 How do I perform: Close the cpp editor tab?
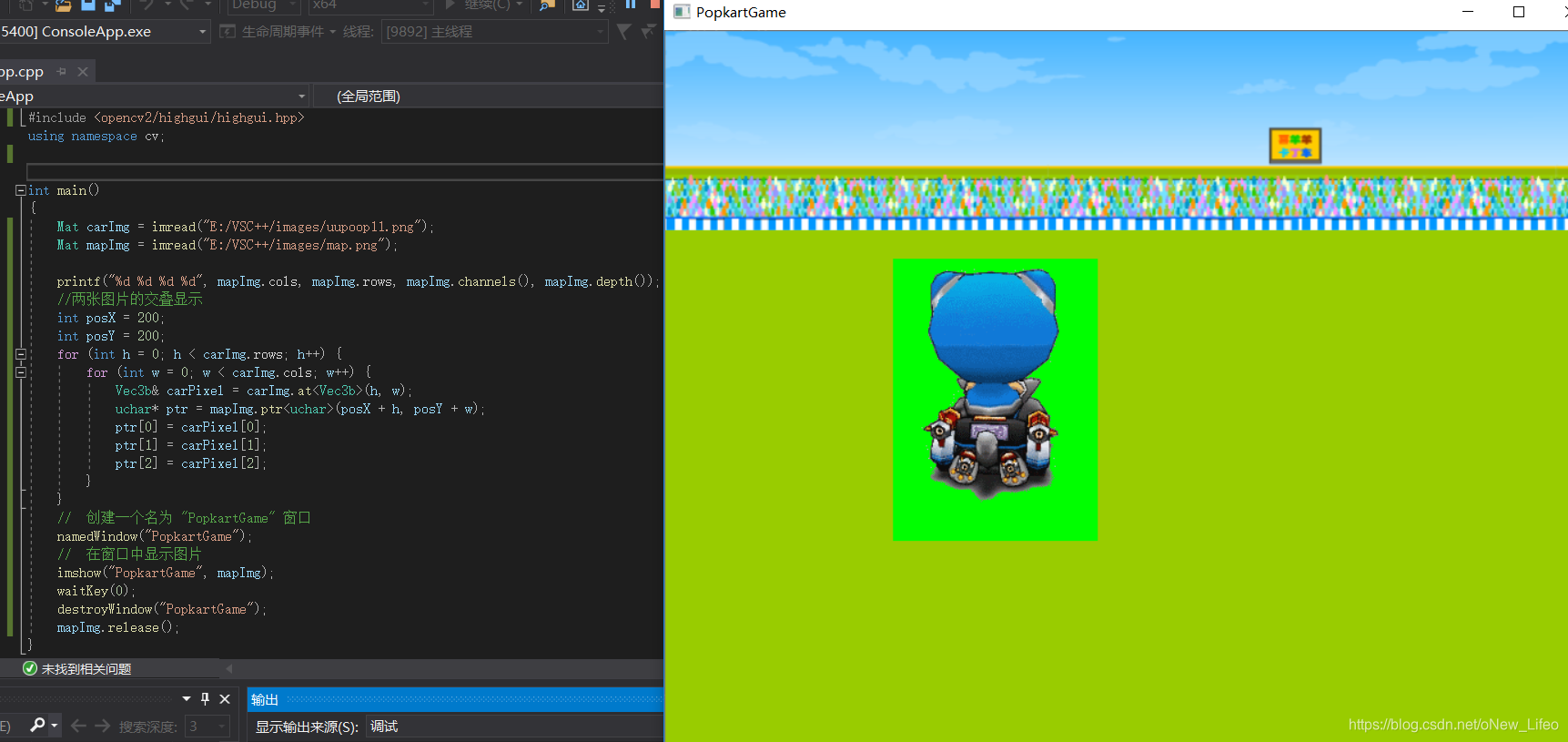[x=83, y=72]
